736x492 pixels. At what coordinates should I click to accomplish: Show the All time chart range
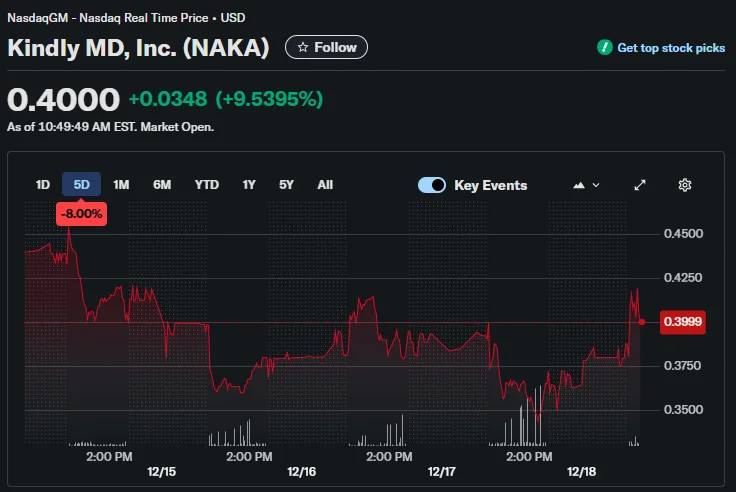(x=325, y=184)
